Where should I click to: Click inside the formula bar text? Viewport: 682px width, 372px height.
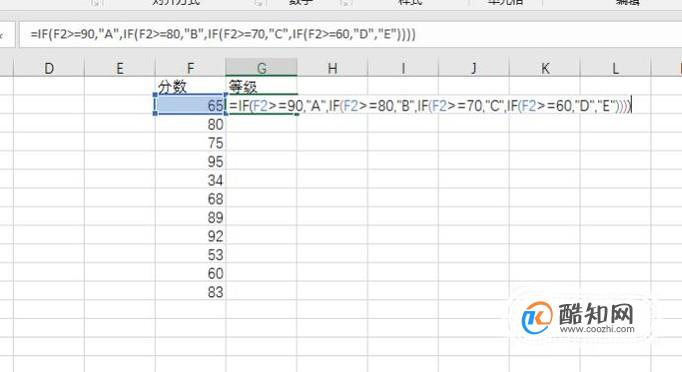click(223, 34)
